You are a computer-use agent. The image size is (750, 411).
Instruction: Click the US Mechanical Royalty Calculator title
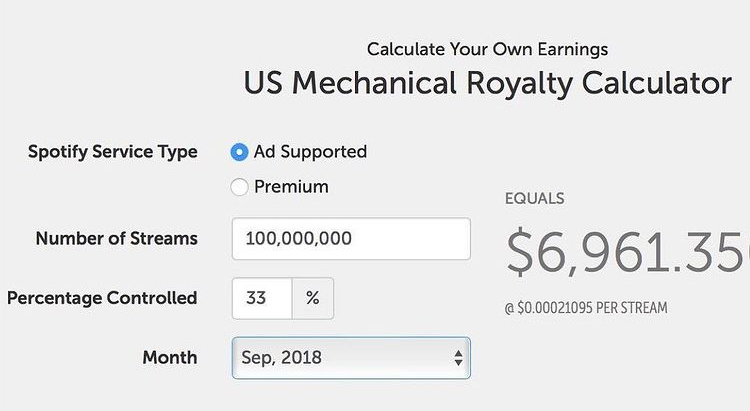(487, 83)
